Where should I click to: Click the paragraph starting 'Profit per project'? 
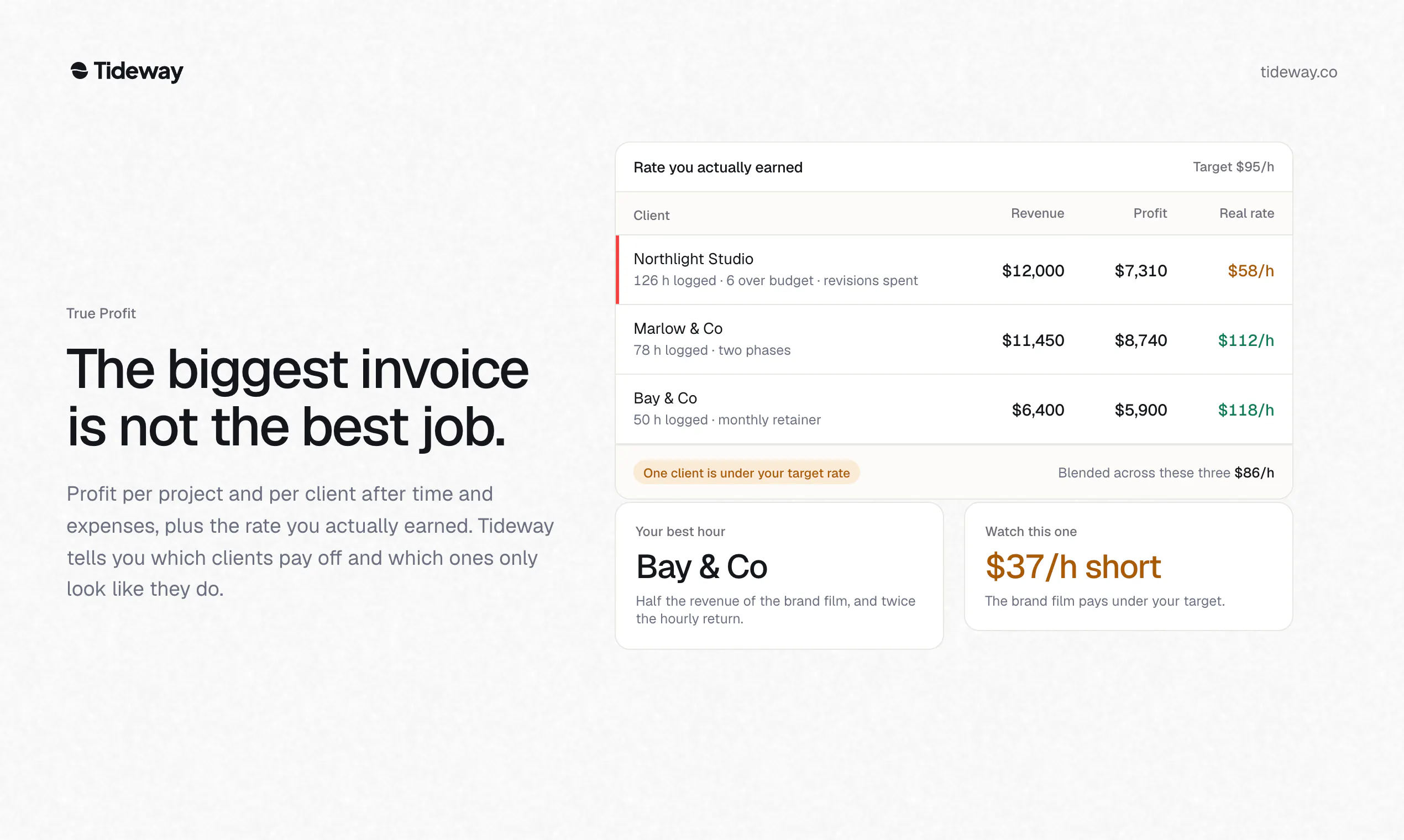(x=310, y=541)
